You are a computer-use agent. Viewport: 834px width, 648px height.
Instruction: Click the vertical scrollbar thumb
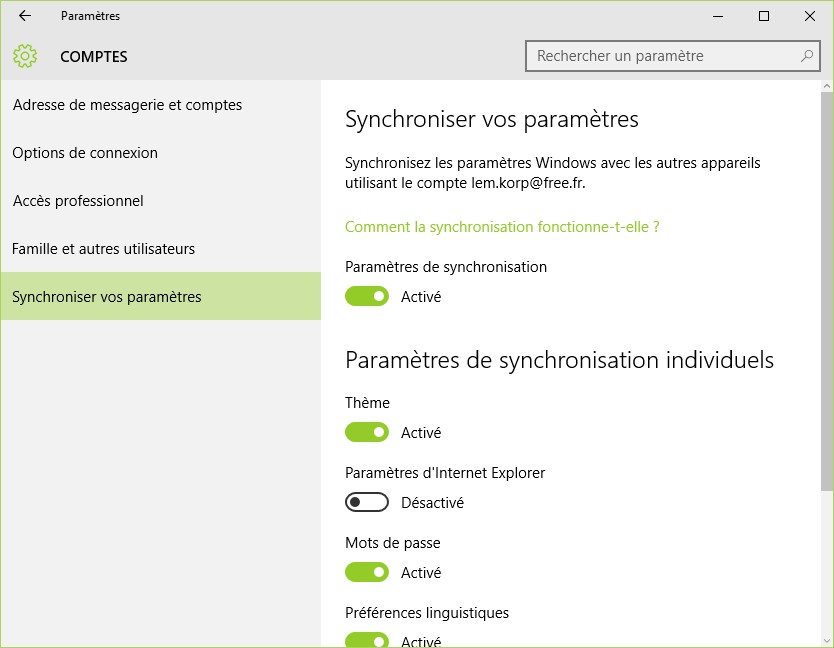[826, 290]
